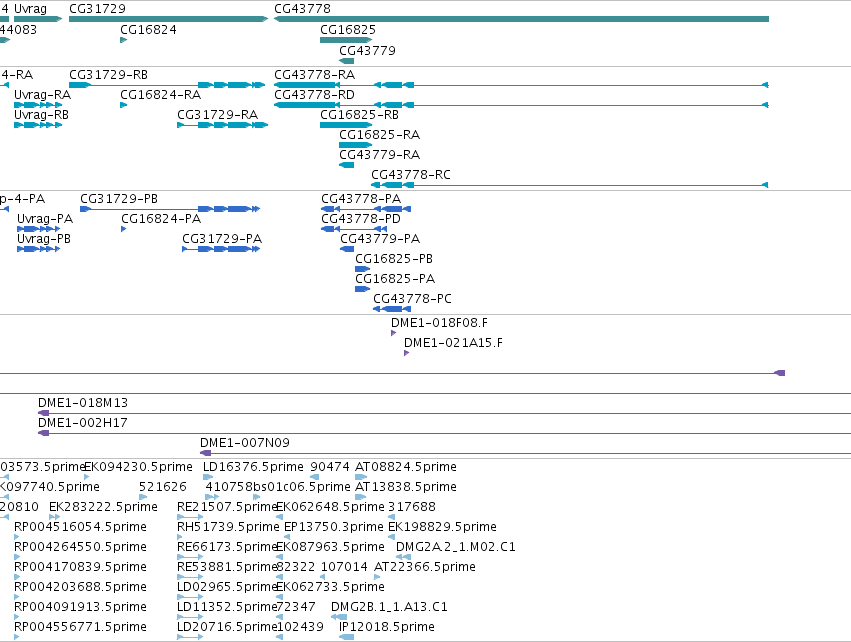Select EST EP13750.3prime
This screenshot has width=851, height=642.
click(287, 537)
